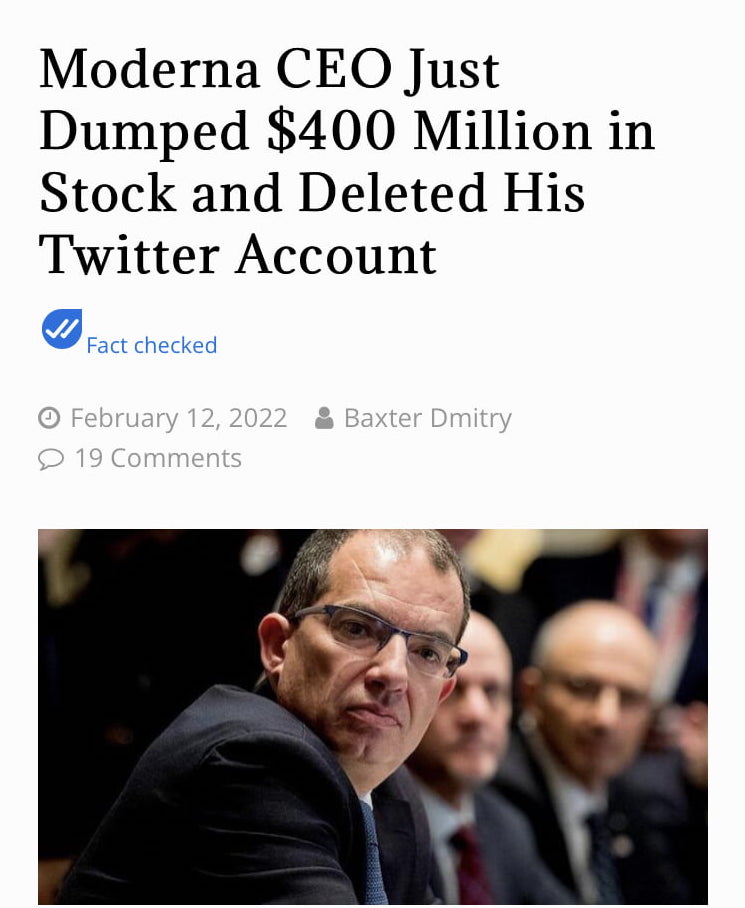Jump to the 19 Comments section
Image resolution: width=745 pixels, height=908 pixels.
158,458
